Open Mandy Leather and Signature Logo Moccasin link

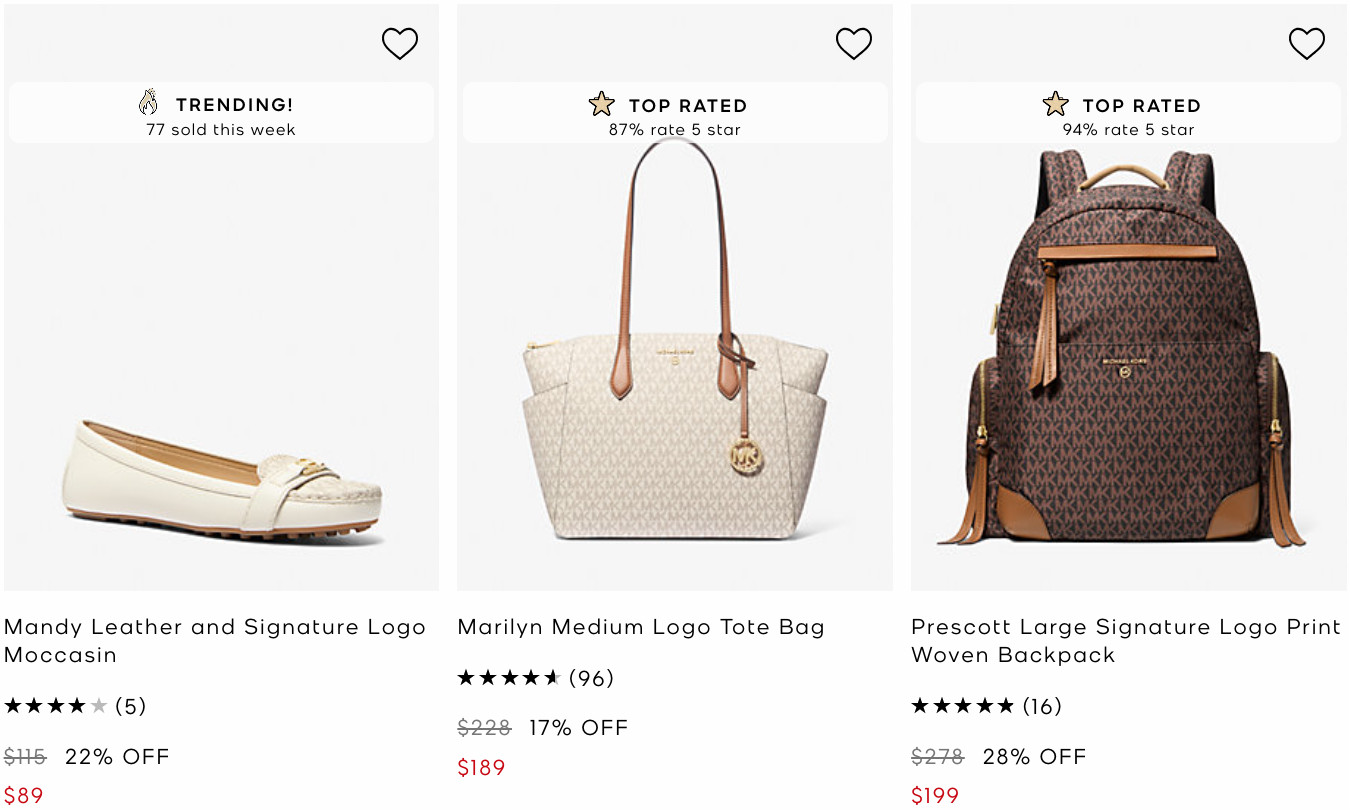click(x=214, y=640)
